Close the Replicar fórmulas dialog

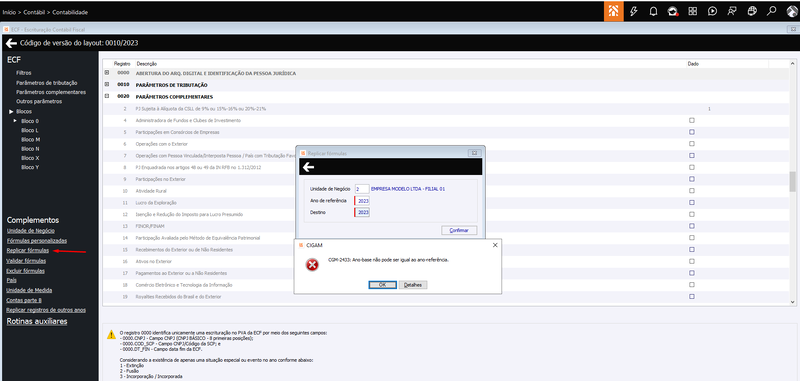[x=474, y=153]
